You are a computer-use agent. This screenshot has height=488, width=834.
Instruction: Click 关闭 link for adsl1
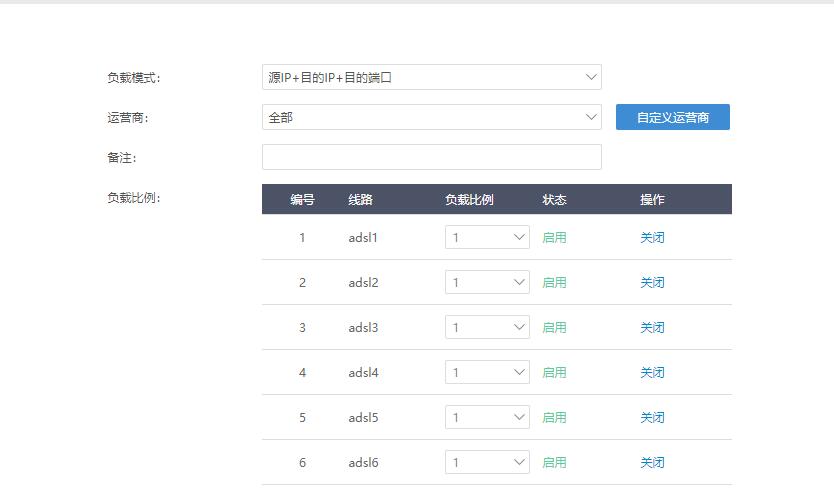coord(652,238)
